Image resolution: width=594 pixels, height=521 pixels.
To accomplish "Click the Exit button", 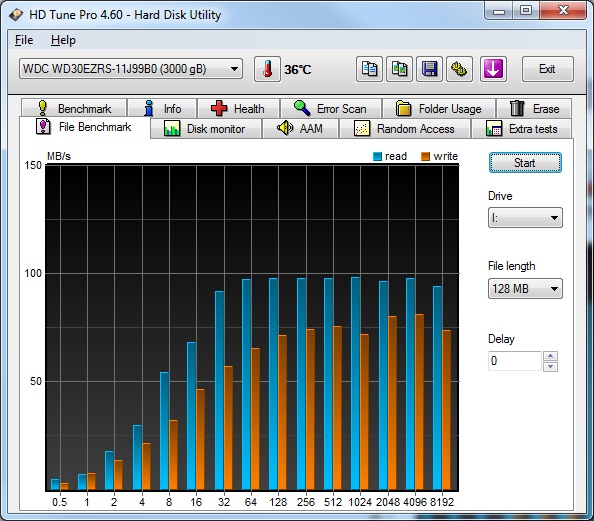I will pos(547,69).
